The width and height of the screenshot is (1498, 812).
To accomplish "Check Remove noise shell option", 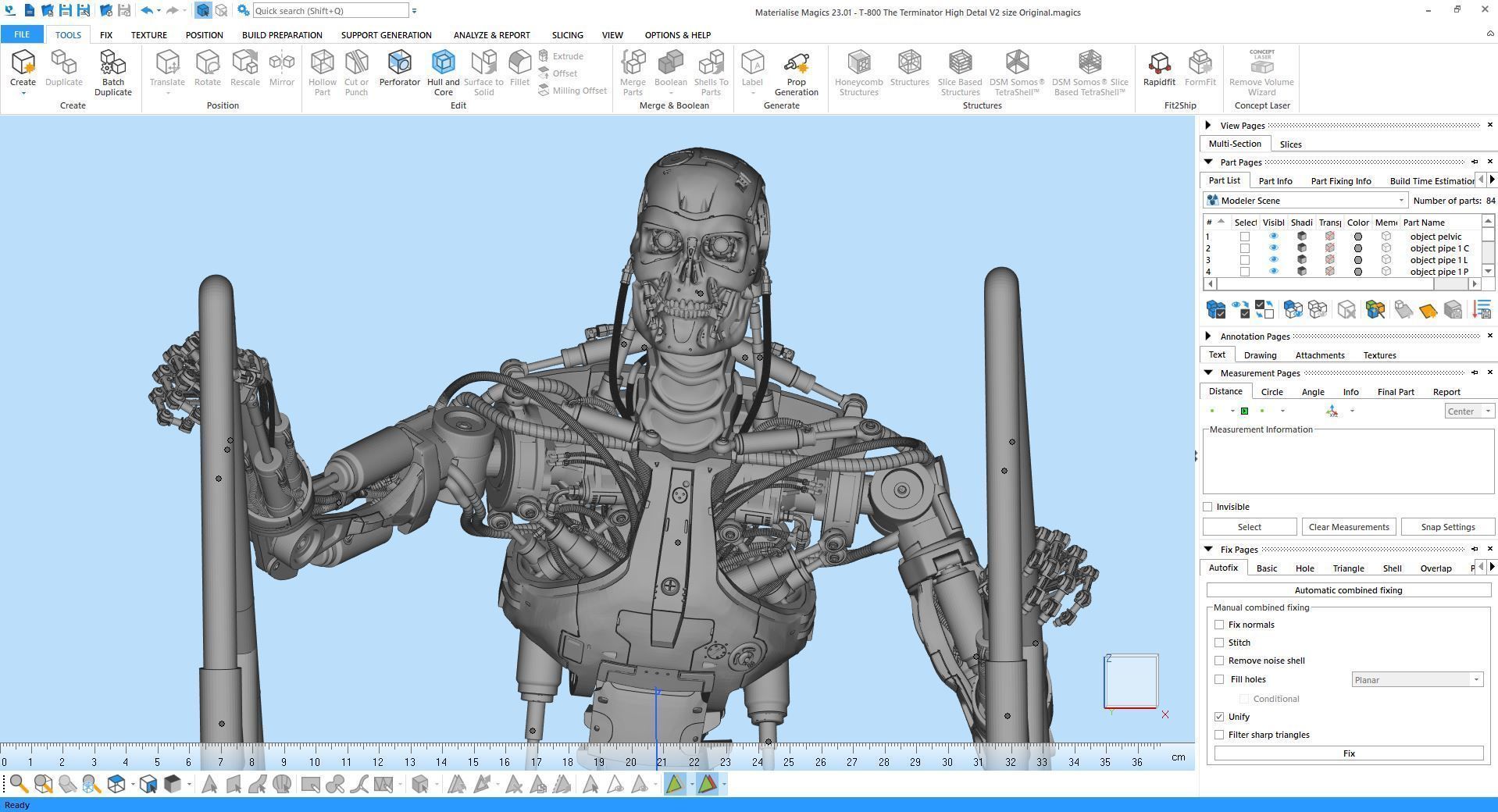I will tap(1219, 661).
